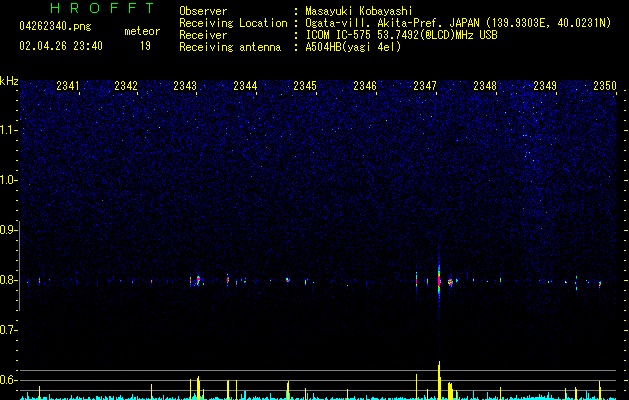Viewport: 629px width, 400px height.
Task: Click the Observer label
Action: click(203, 11)
